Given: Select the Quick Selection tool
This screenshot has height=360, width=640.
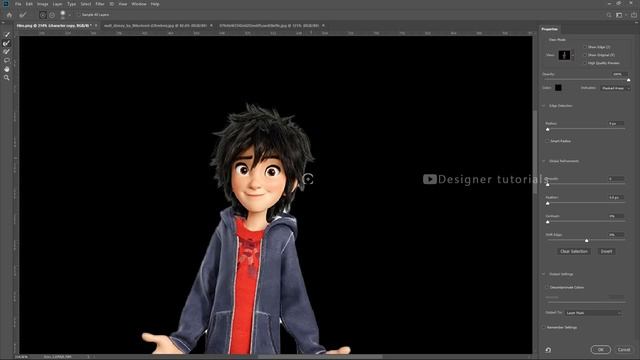Looking at the screenshot, I should click(7, 35).
